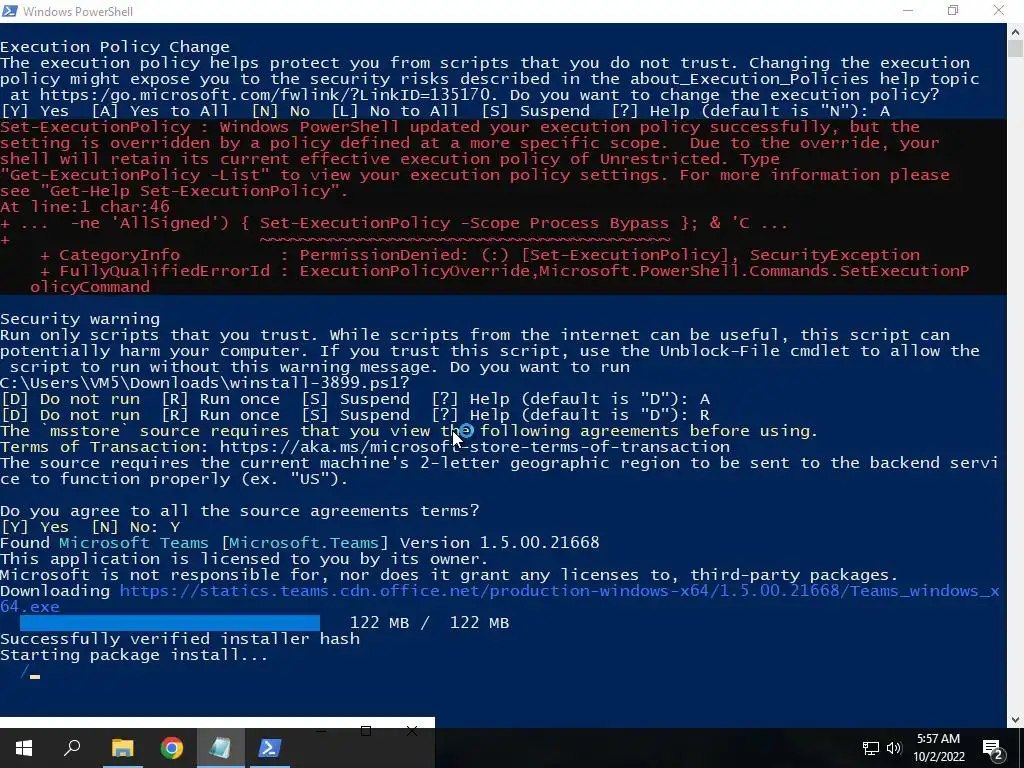Open the notification center icon

pos(993,749)
